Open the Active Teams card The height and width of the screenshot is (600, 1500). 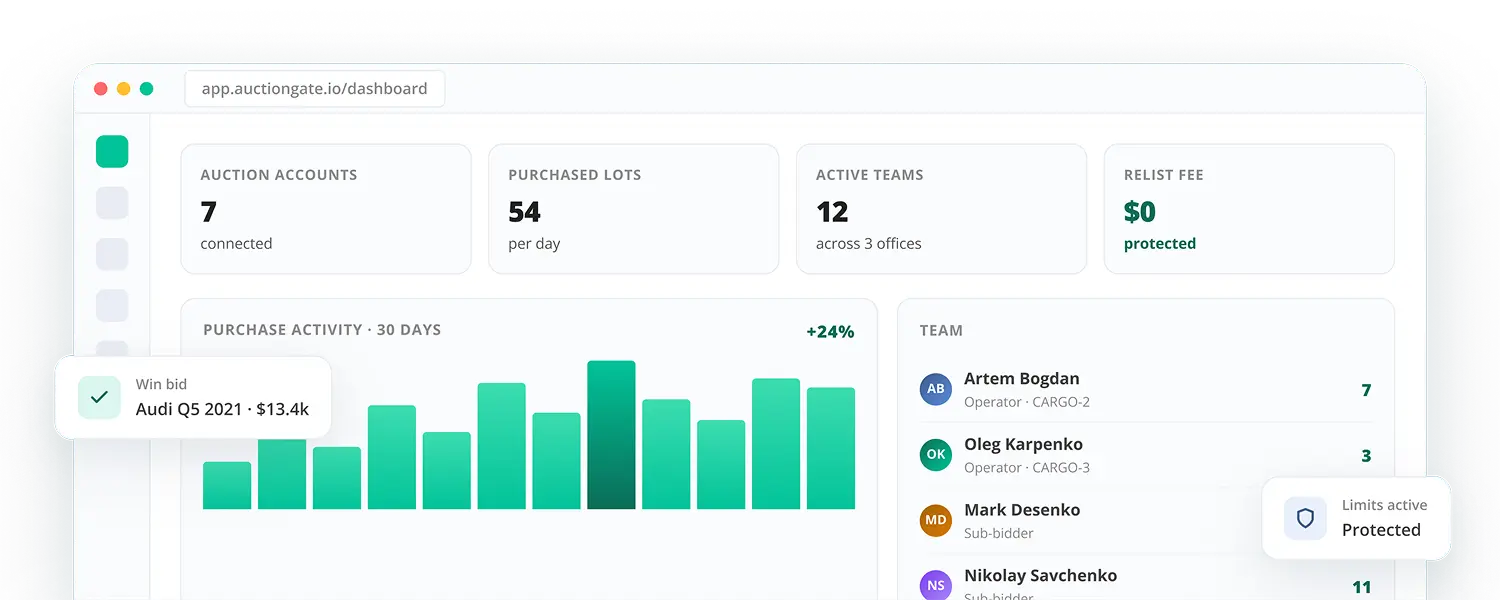(x=942, y=209)
